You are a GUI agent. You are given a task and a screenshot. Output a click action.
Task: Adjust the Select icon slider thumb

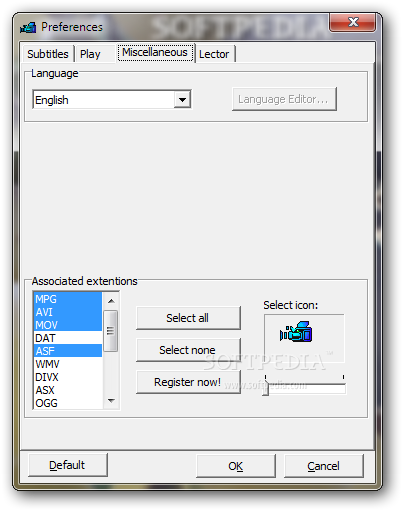tap(266, 387)
